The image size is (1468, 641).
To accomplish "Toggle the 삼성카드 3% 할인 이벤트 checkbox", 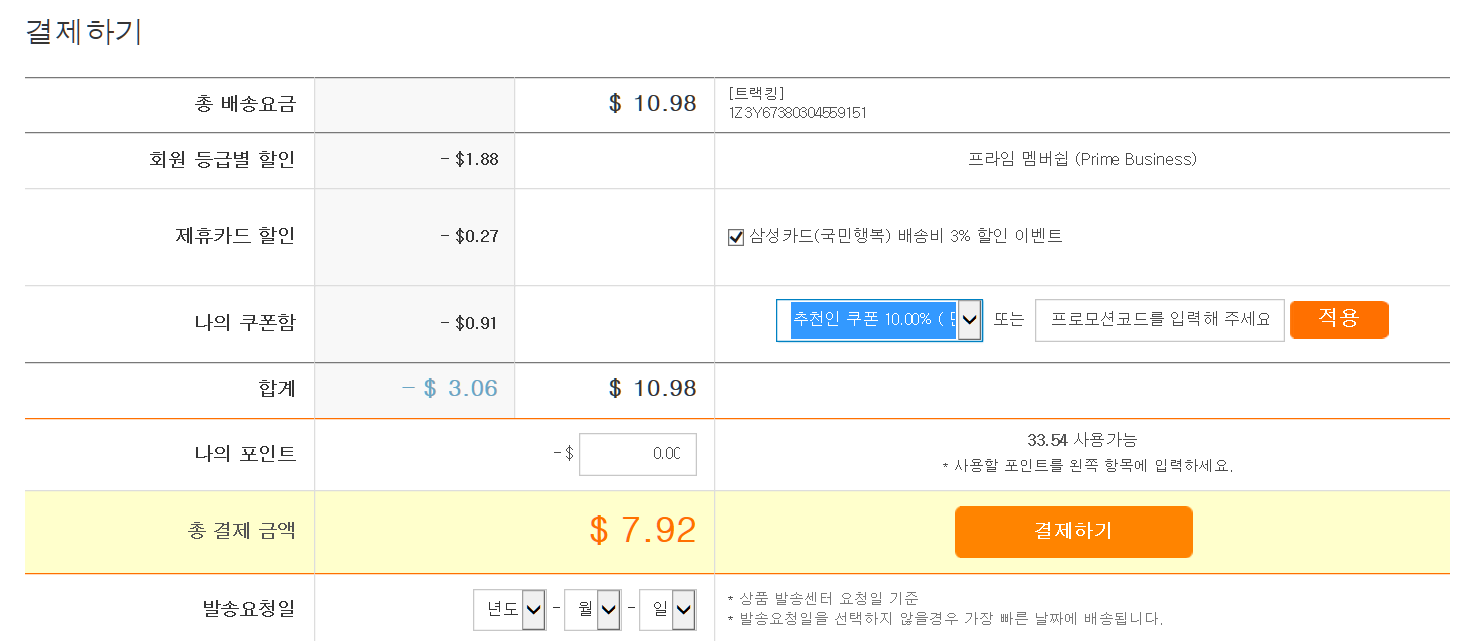I will [736, 237].
